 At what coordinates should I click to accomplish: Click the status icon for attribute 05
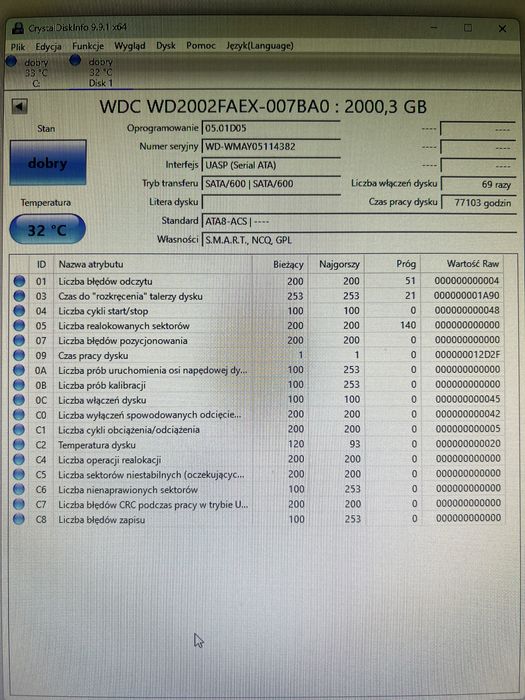coord(19,326)
